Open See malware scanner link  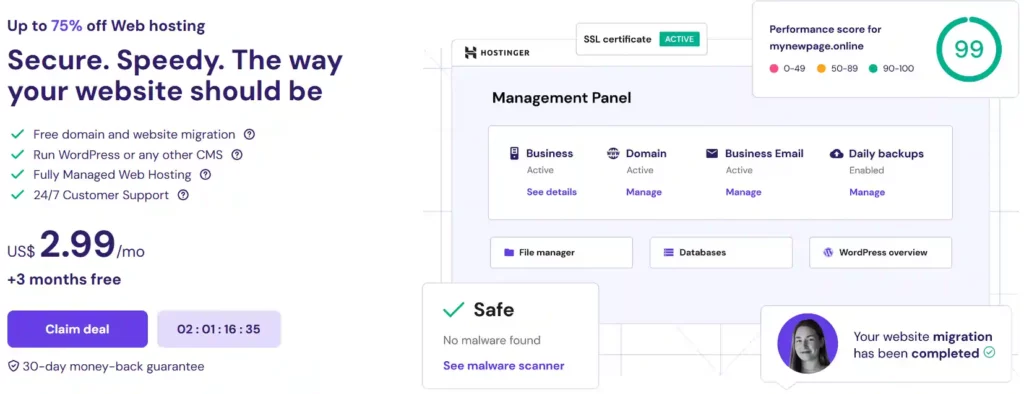coord(504,366)
